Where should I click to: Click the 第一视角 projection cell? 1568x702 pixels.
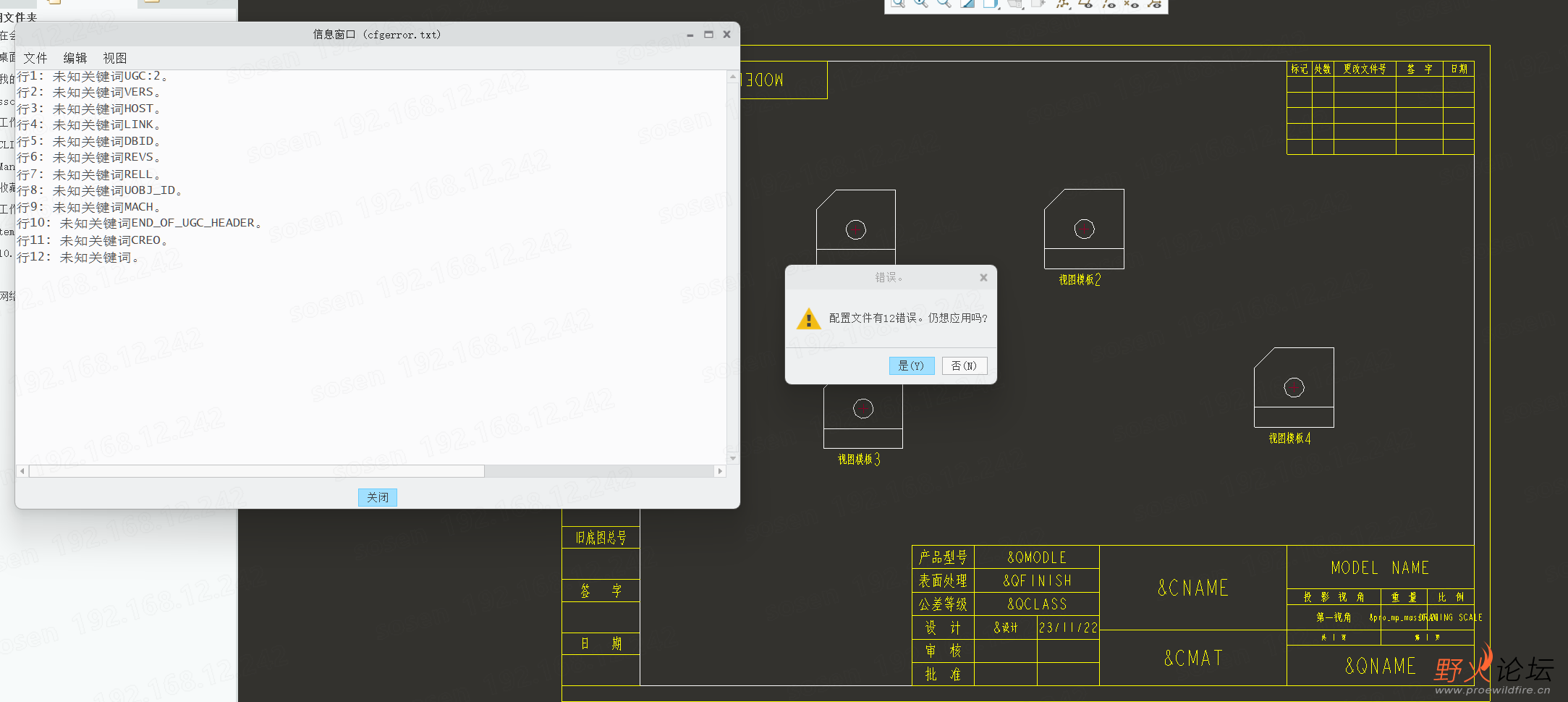point(1334,617)
